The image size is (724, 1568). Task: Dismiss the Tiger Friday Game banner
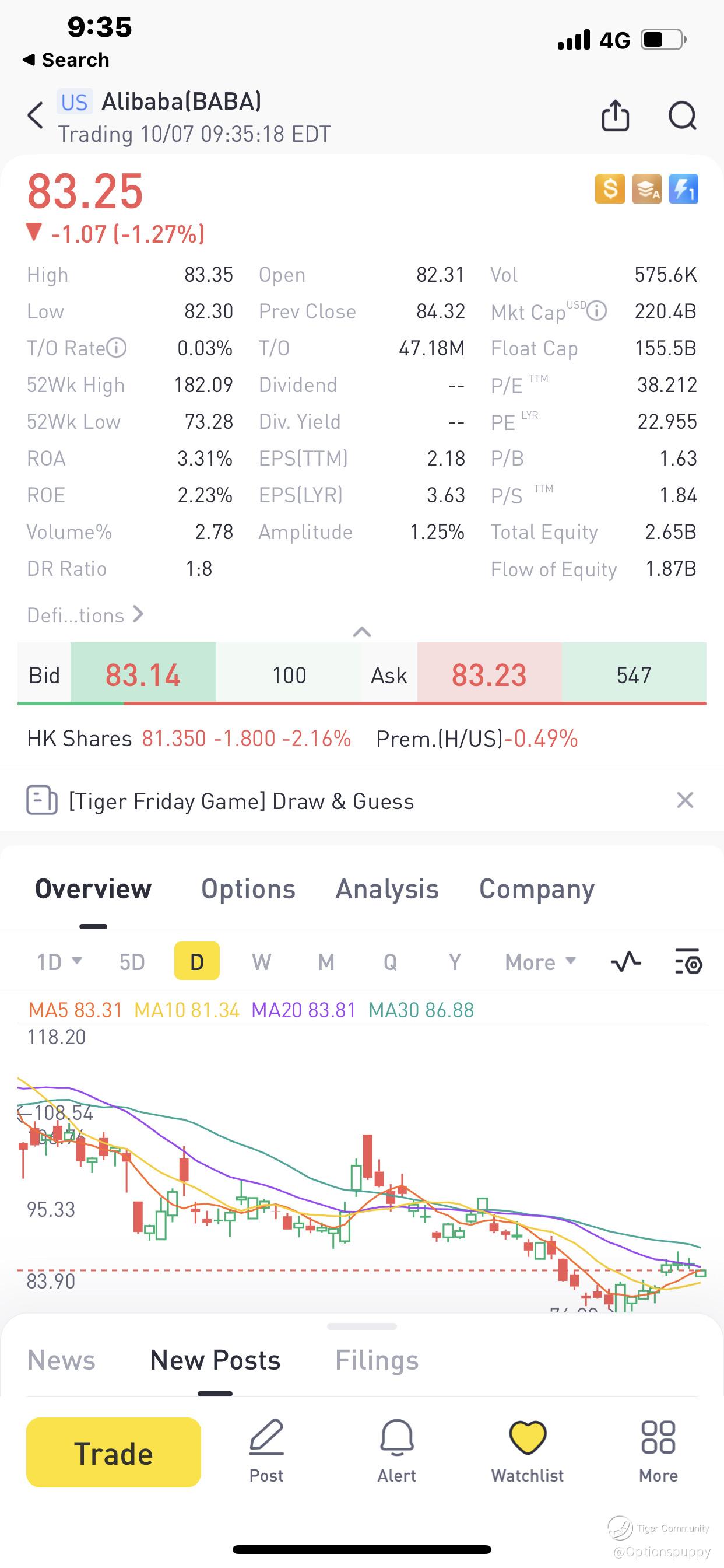[685, 800]
